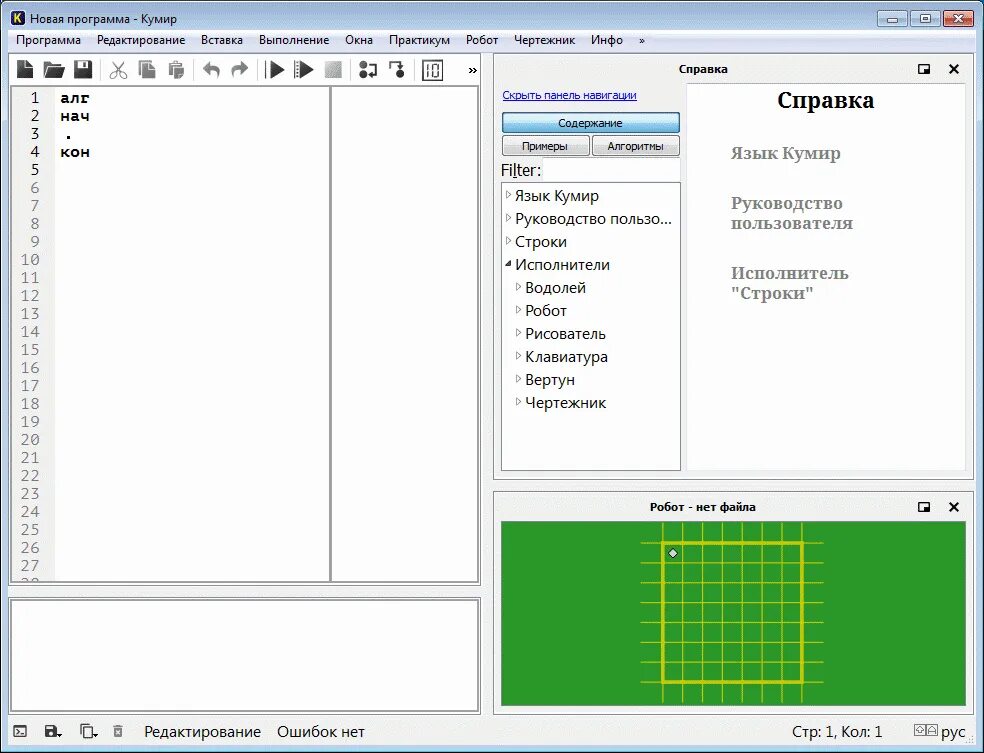Click кон keyword on line 4
Image resolution: width=984 pixels, height=753 pixels.
click(x=75, y=152)
